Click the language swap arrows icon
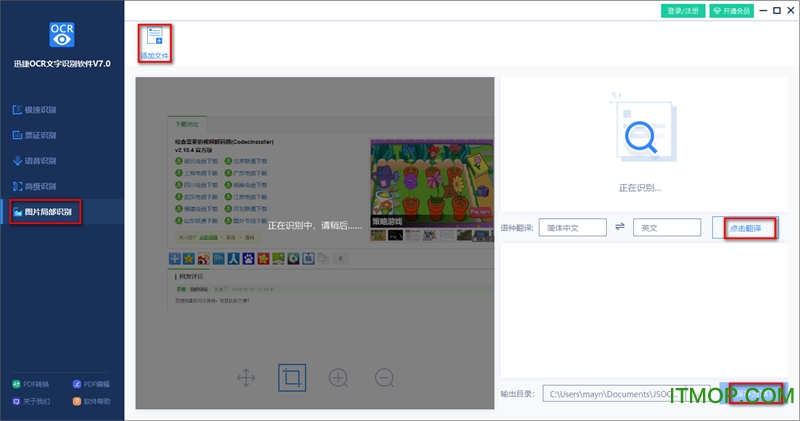The width and height of the screenshot is (800, 421). click(620, 228)
